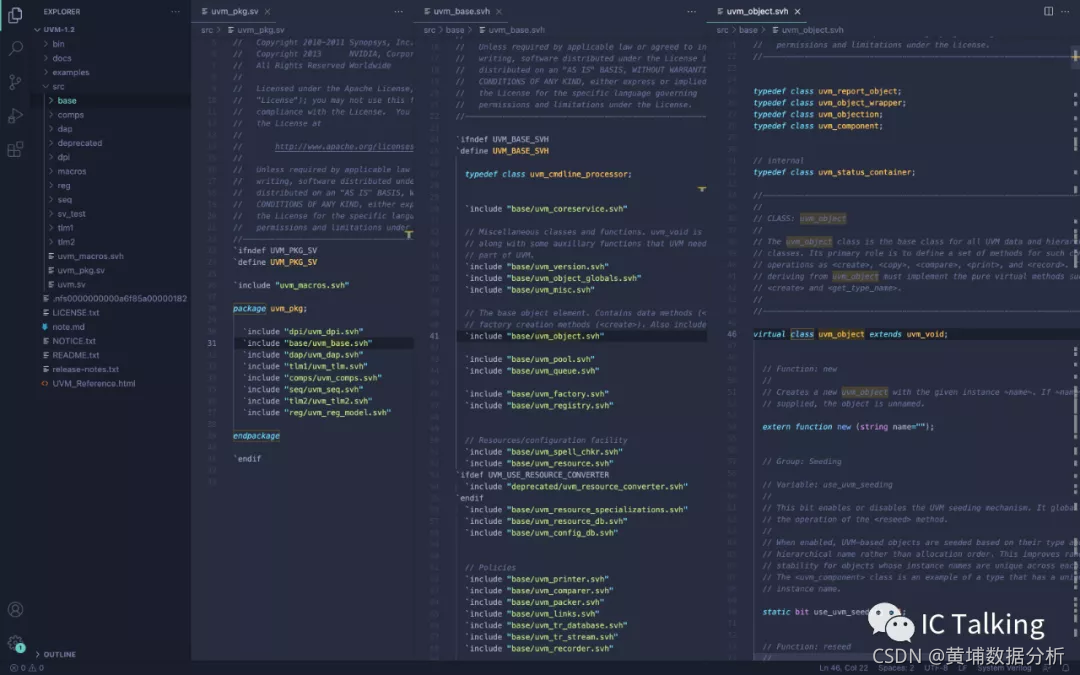
Task: Open the Search view in activity bar
Action: point(15,48)
